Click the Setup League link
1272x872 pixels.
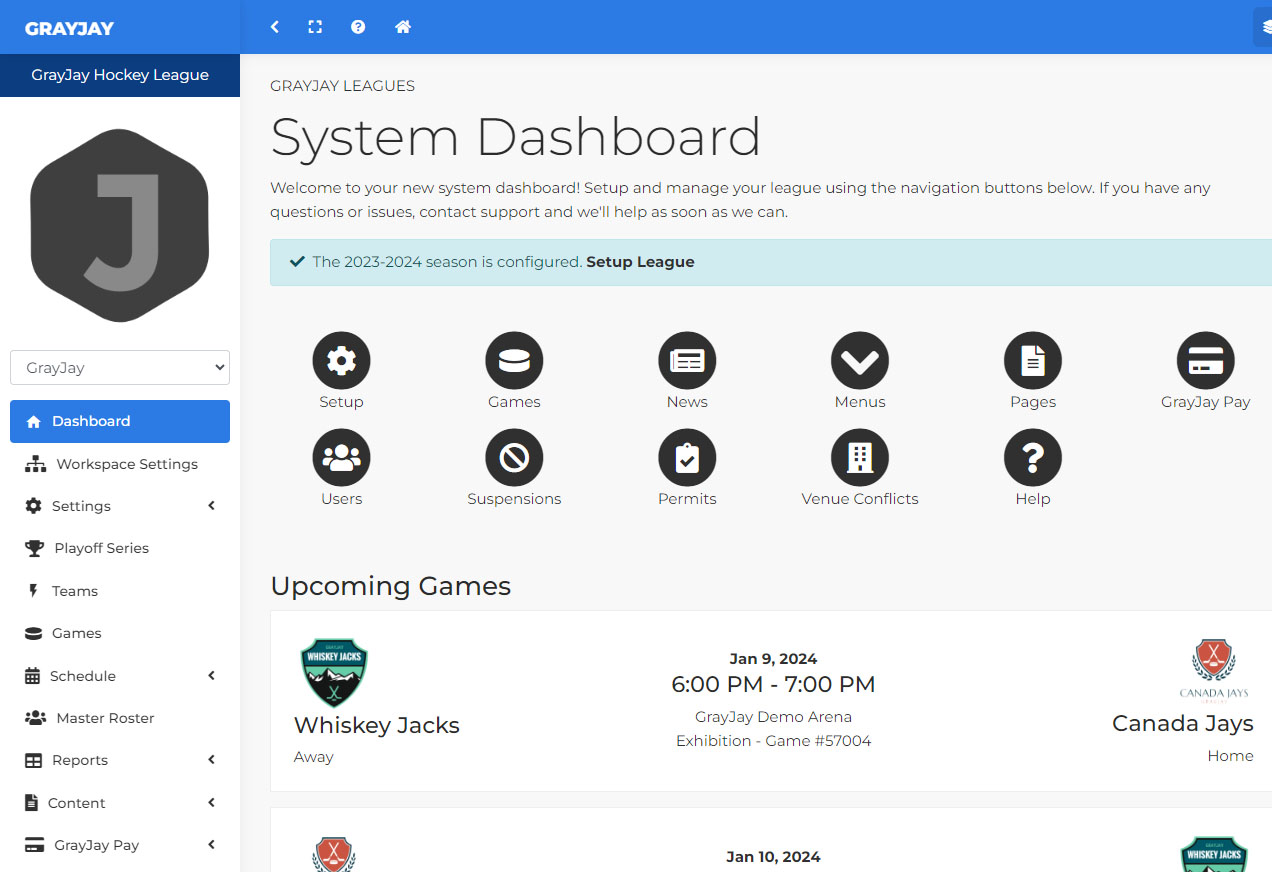(x=640, y=262)
